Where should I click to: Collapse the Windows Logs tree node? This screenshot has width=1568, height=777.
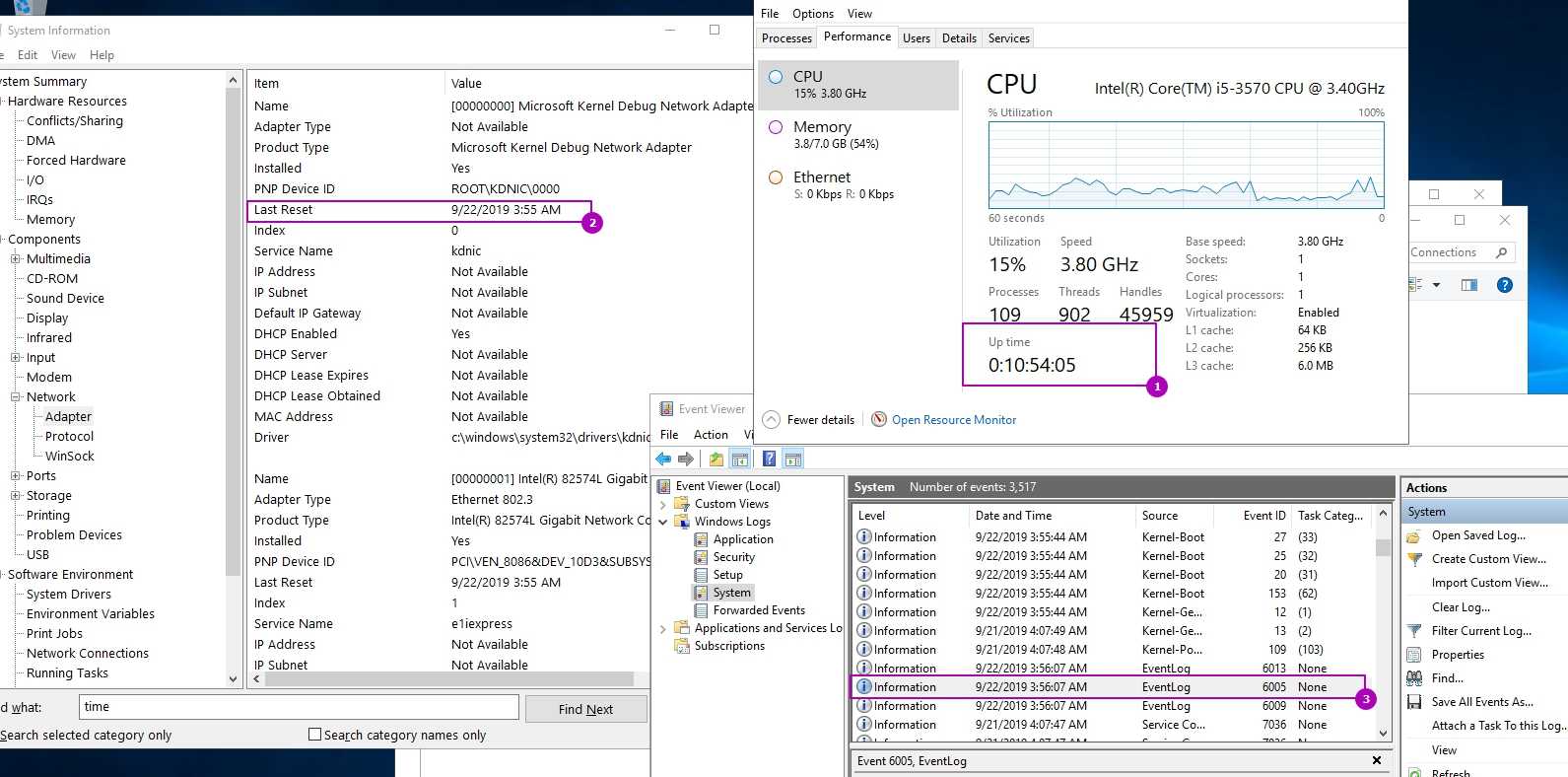click(663, 522)
